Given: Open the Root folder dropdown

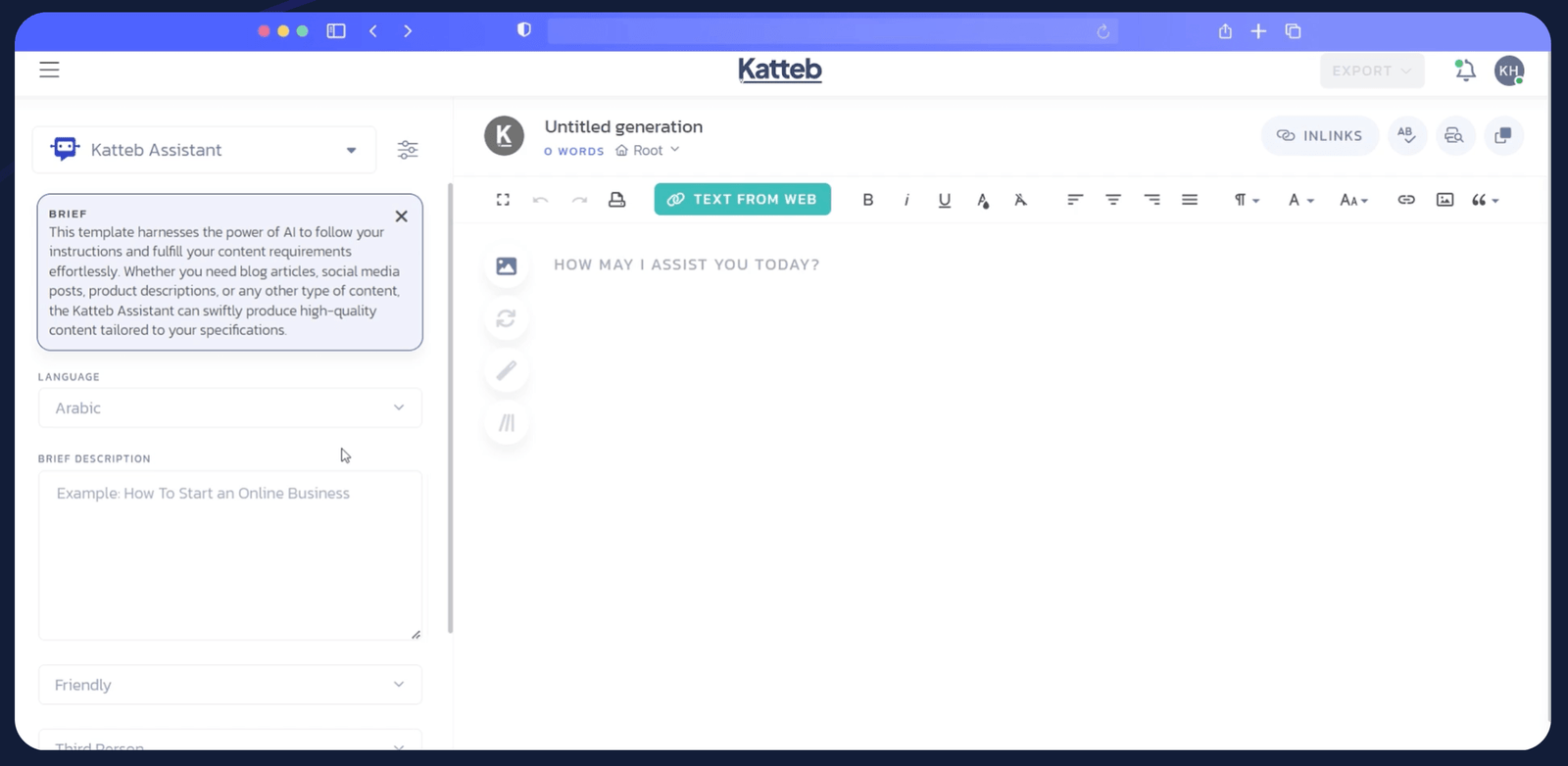Looking at the screenshot, I should coord(648,151).
